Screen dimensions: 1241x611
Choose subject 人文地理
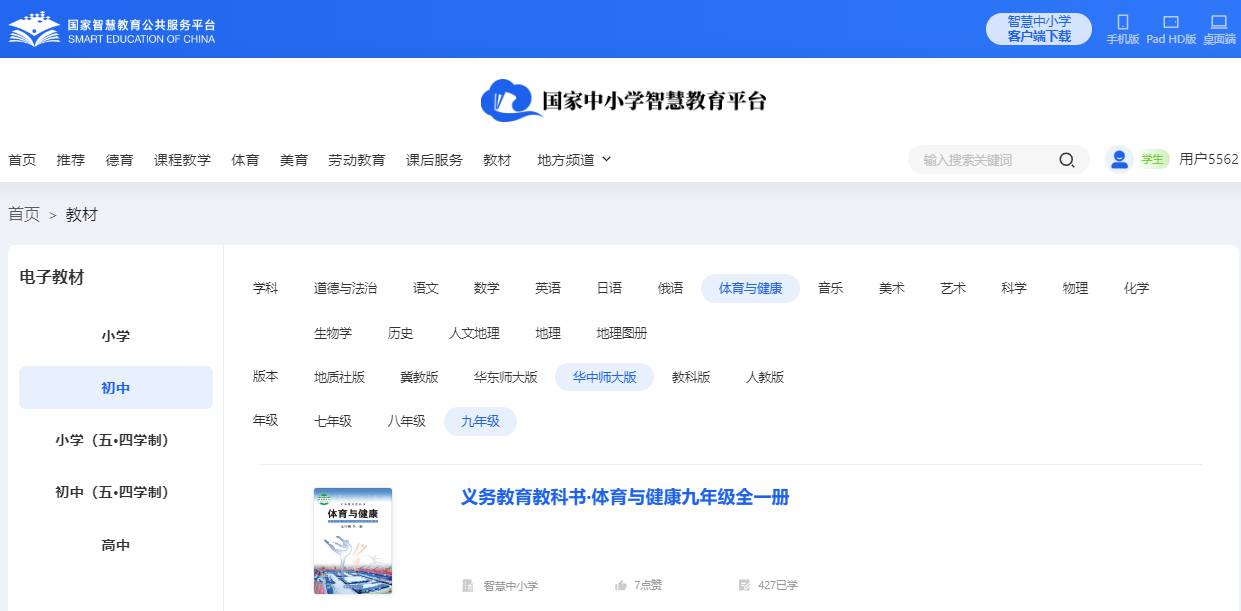pyautogui.click(x=475, y=333)
